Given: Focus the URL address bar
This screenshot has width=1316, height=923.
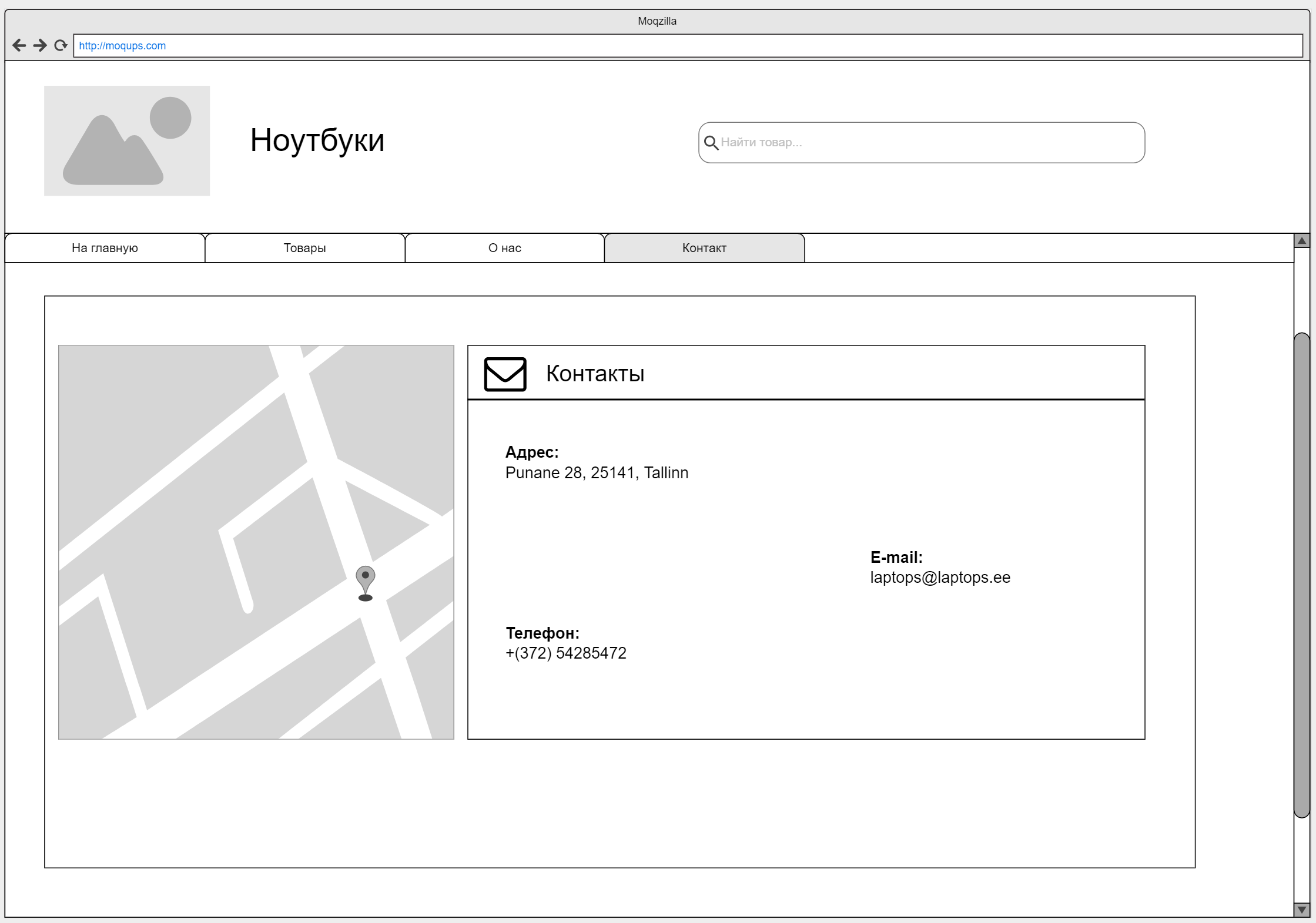Looking at the screenshot, I should coord(688,46).
